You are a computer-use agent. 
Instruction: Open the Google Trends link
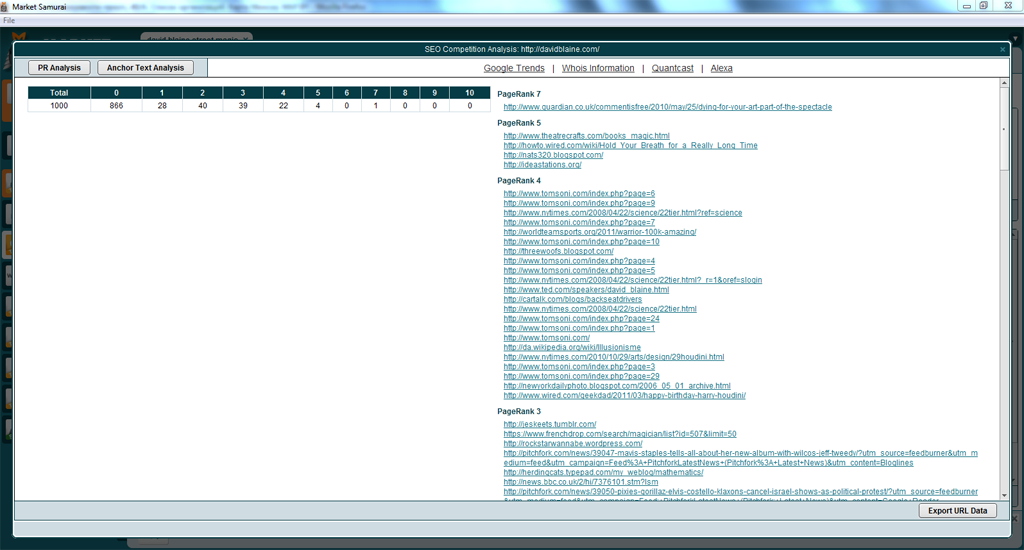tap(514, 68)
